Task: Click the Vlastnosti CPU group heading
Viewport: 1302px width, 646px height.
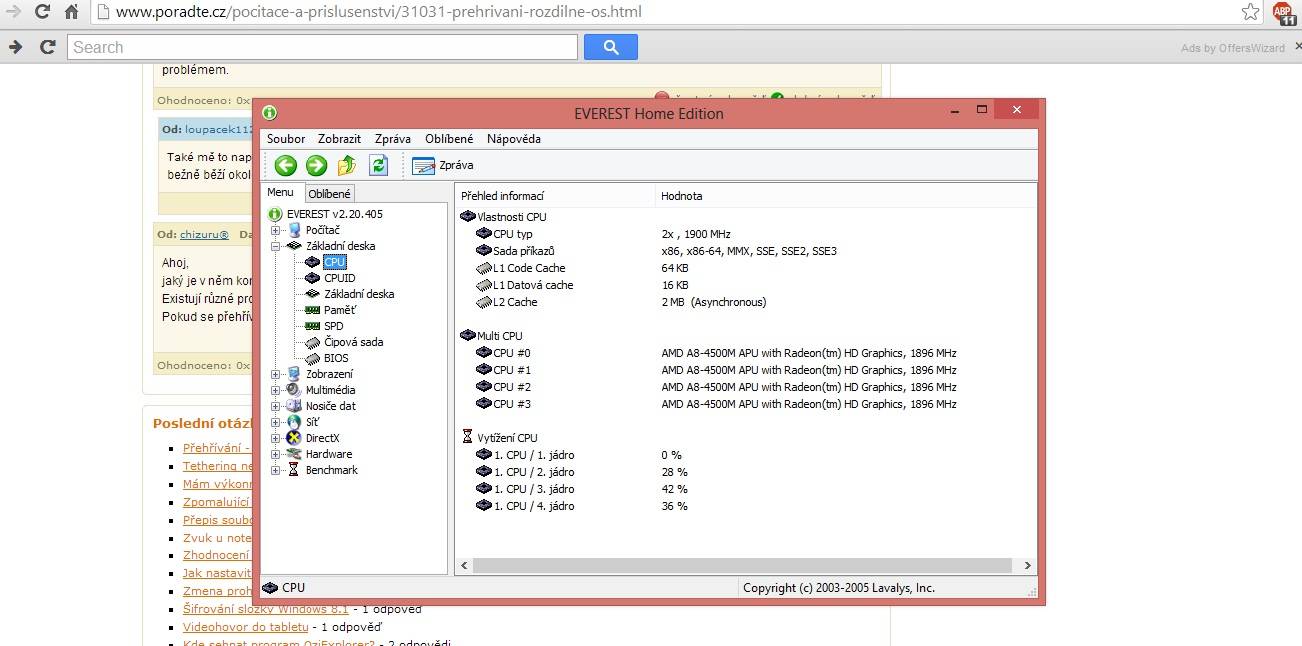Action: click(511, 217)
